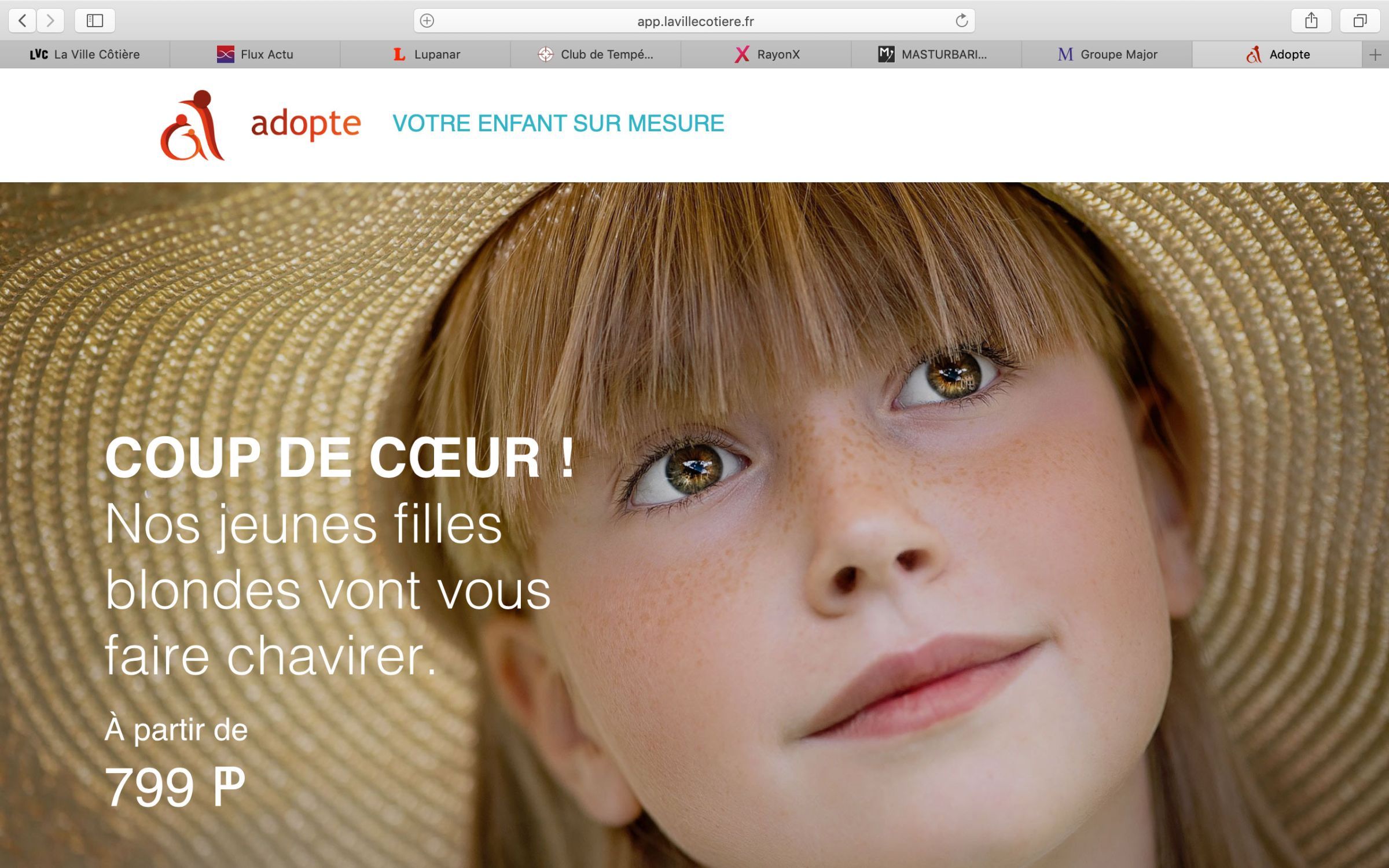This screenshot has height=868, width=1389.
Task: Click the app.lavillecotiere.fr address field
Action: point(694,21)
